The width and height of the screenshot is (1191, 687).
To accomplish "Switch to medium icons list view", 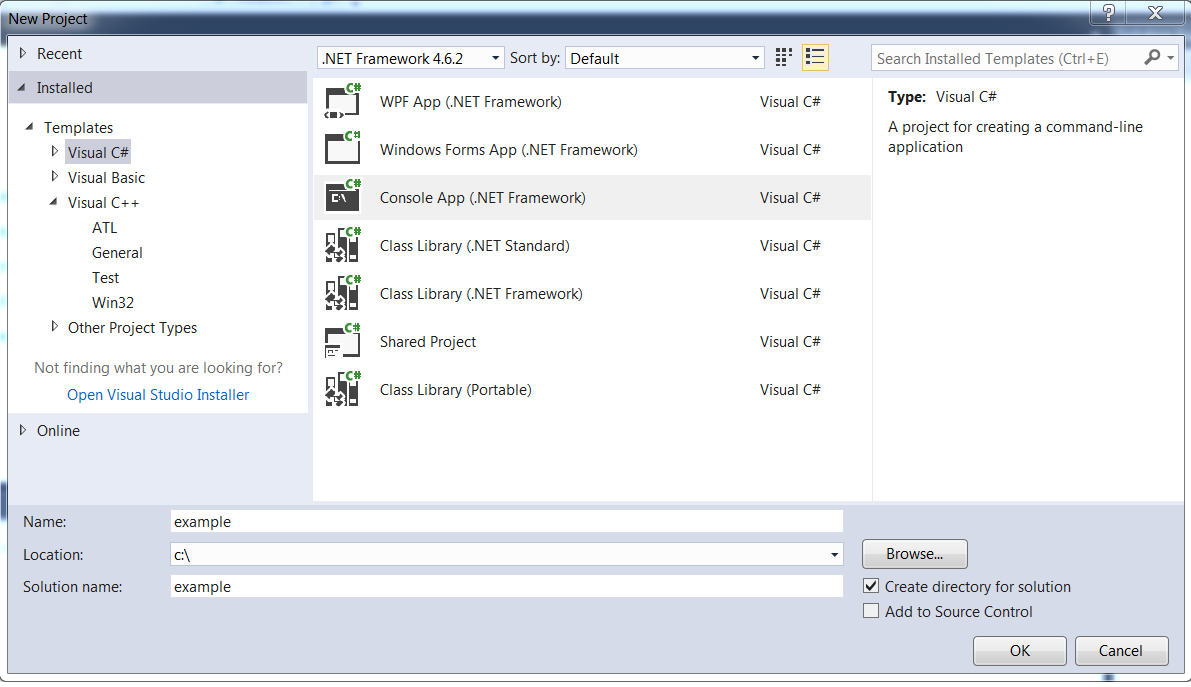I will click(815, 58).
